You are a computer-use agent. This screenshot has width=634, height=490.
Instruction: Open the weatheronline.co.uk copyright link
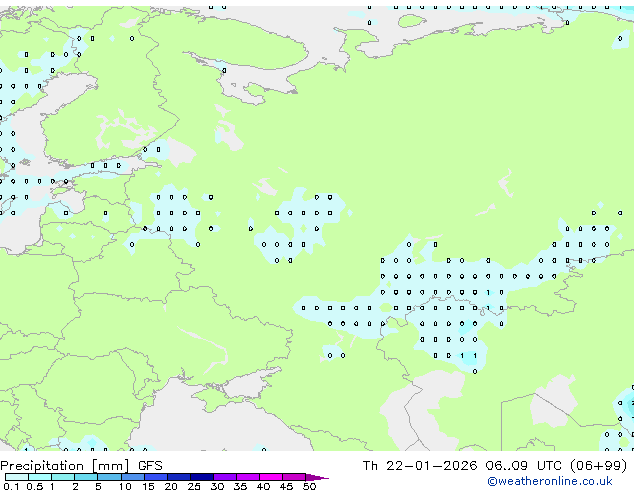coord(550,481)
